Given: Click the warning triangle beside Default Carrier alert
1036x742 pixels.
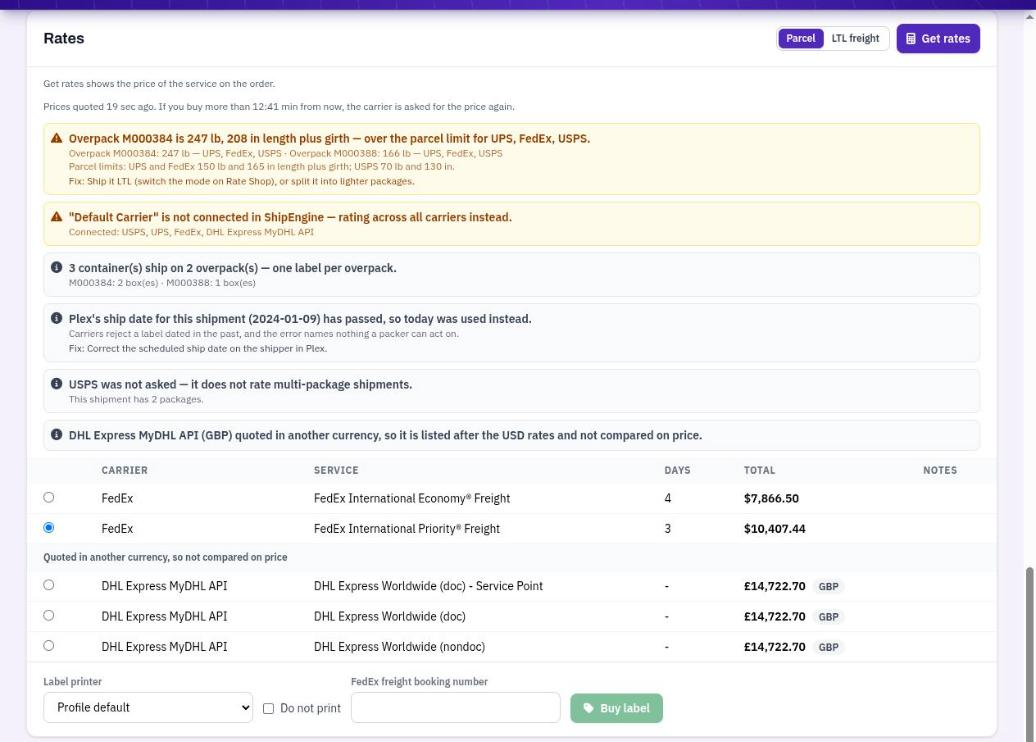Looking at the screenshot, I should coord(57,217).
